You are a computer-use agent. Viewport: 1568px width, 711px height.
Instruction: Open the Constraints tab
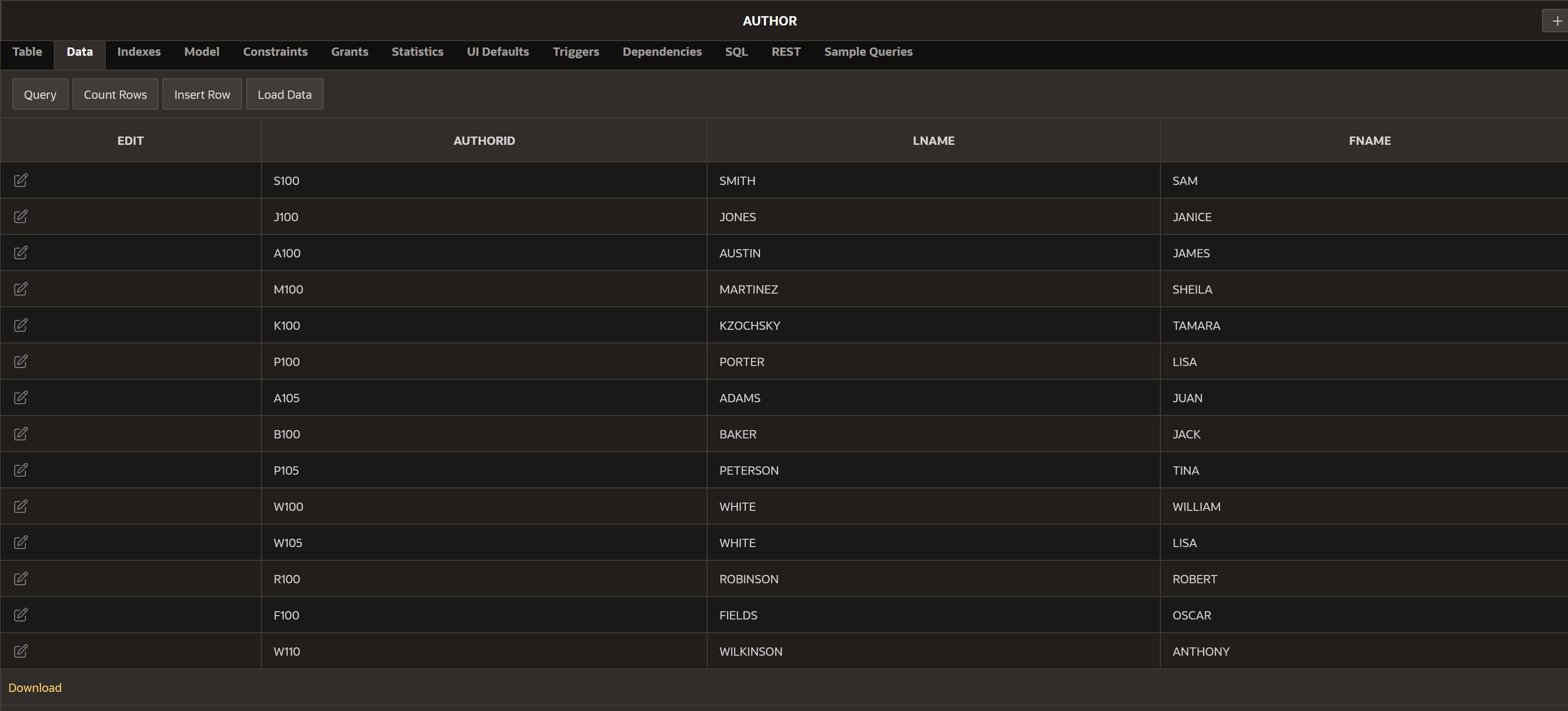pyautogui.click(x=275, y=52)
